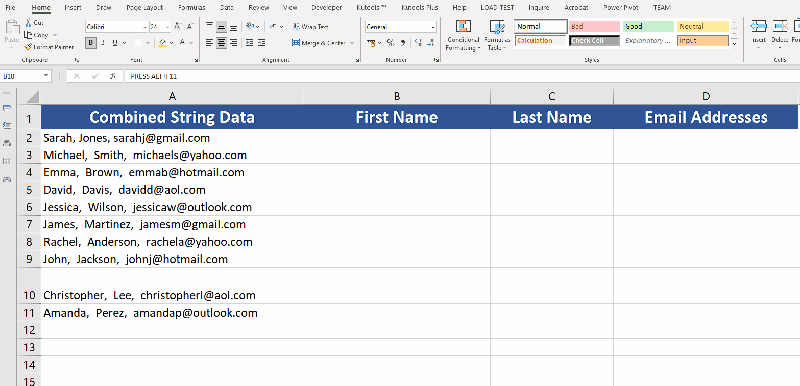Copy selection using the Copy icon
The image size is (800, 386).
coord(28,35)
